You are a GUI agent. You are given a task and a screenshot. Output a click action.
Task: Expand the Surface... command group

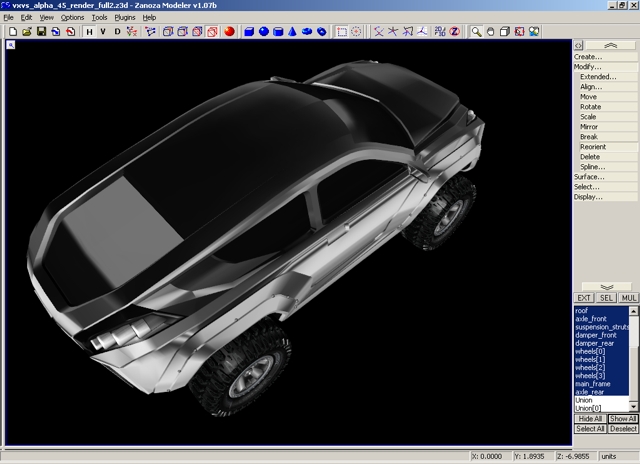(x=589, y=177)
